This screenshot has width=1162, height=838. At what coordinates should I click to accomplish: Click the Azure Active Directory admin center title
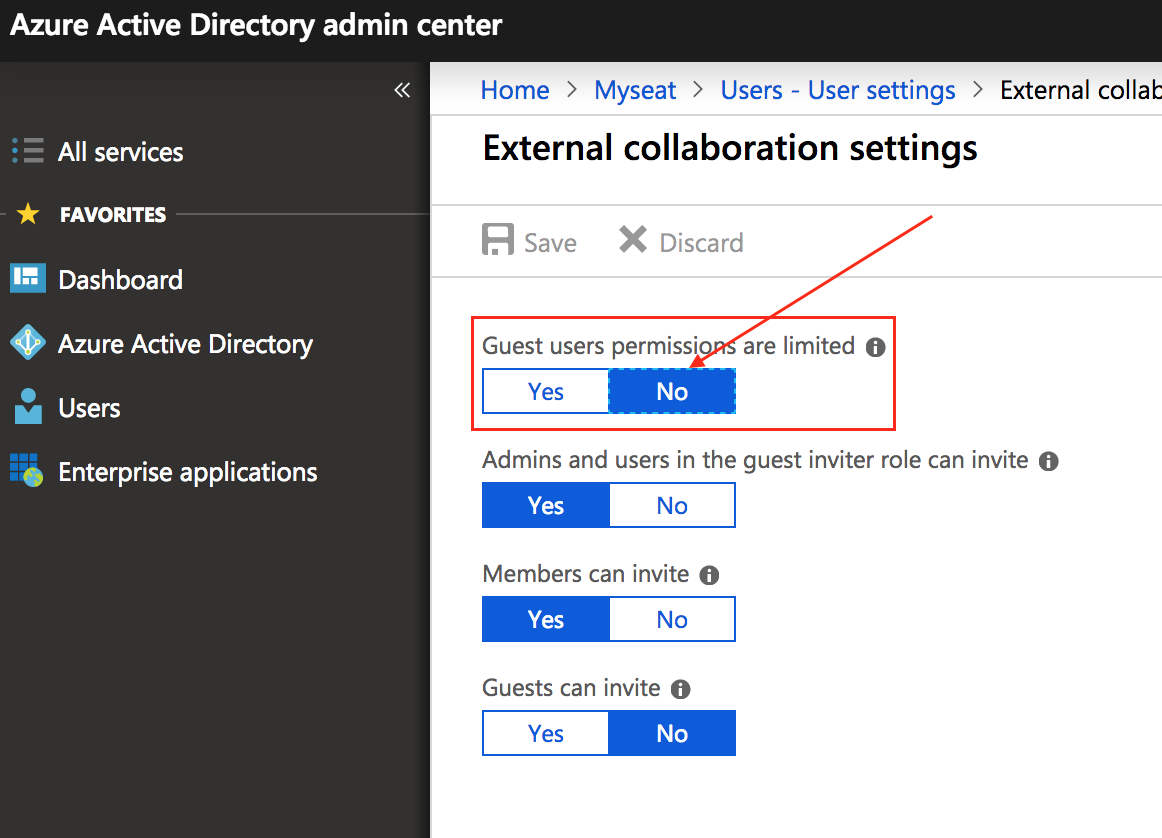click(x=256, y=25)
